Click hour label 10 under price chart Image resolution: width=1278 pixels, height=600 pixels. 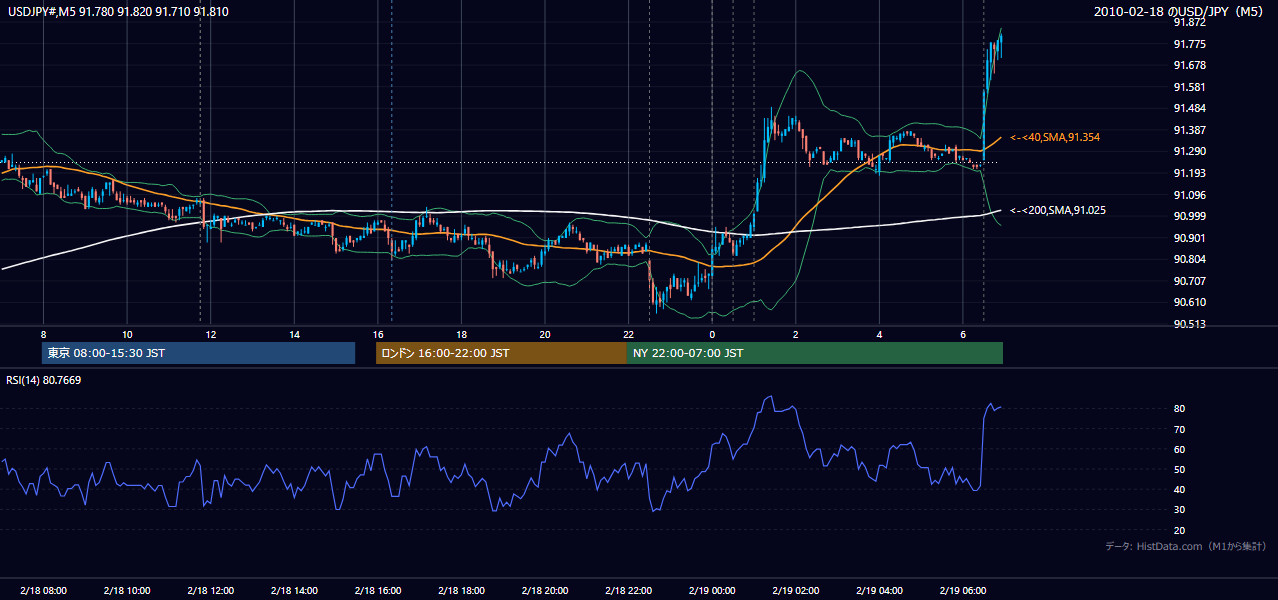pyautogui.click(x=127, y=334)
